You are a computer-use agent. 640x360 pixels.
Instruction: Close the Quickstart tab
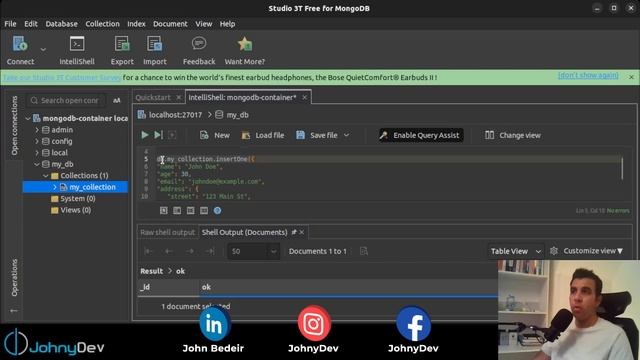tap(178, 98)
